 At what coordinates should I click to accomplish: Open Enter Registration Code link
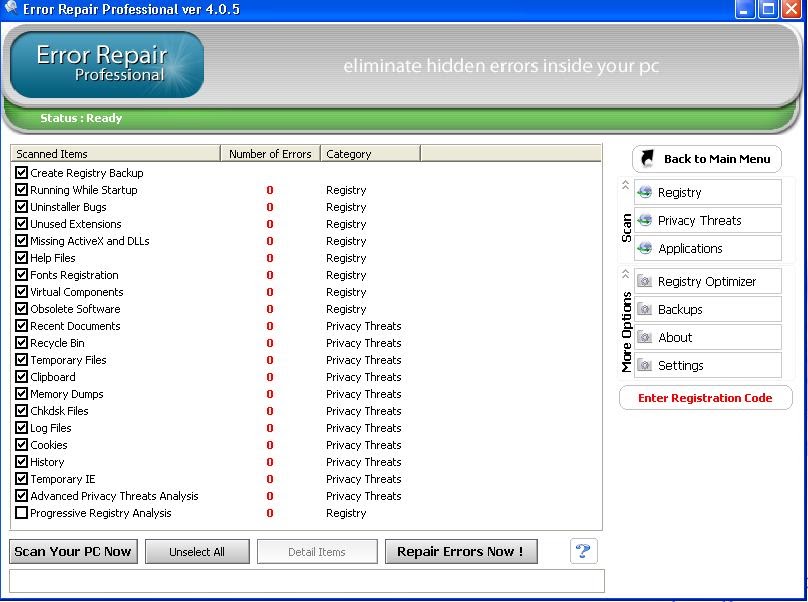[705, 398]
